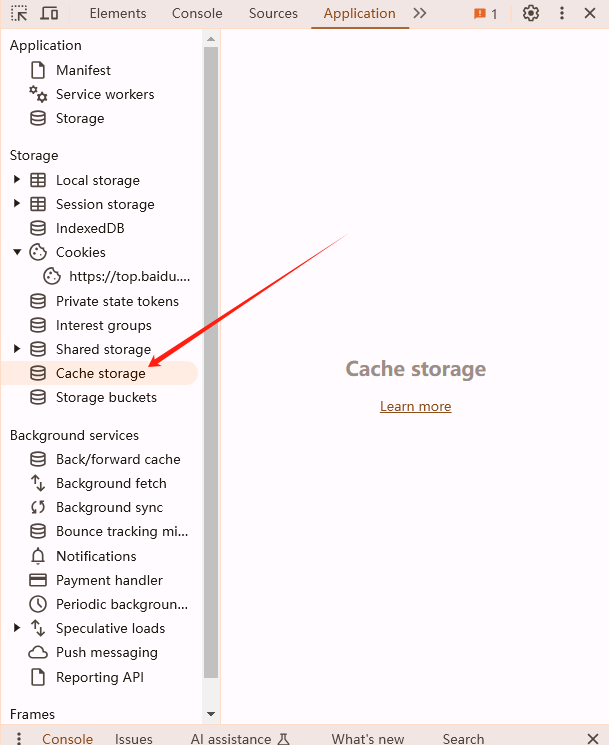Collapse the Cookies tree node
Screen dimensions: 609x745
(17, 252)
